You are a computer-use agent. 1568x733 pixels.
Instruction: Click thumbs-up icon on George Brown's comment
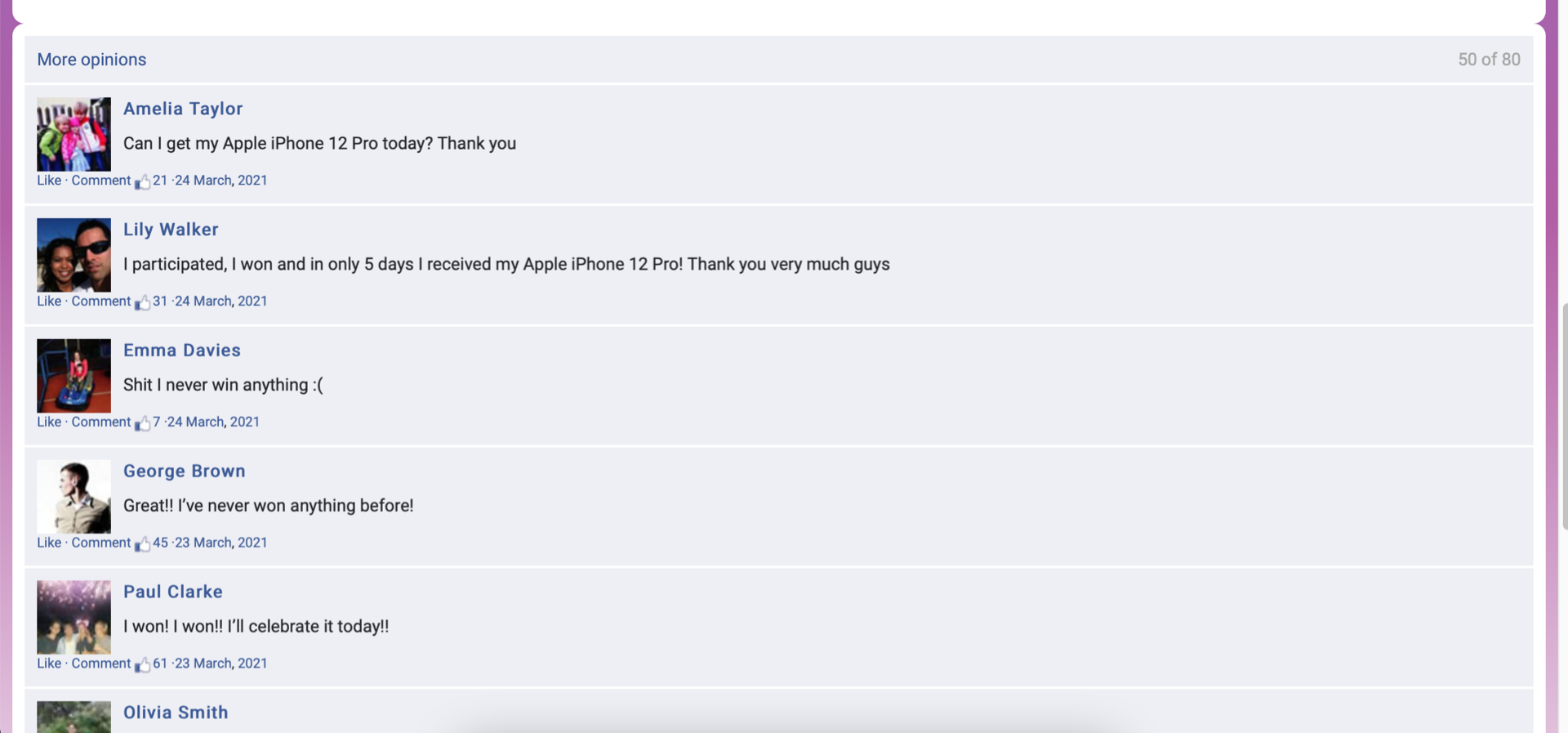(142, 544)
